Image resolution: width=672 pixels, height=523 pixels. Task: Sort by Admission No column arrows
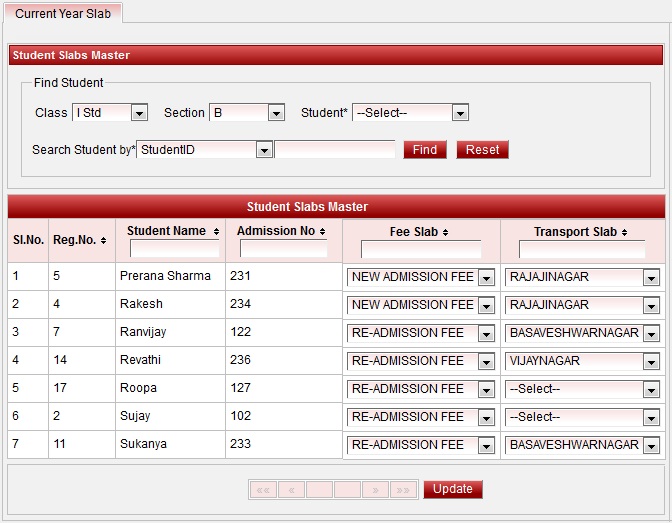tap(322, 231)
